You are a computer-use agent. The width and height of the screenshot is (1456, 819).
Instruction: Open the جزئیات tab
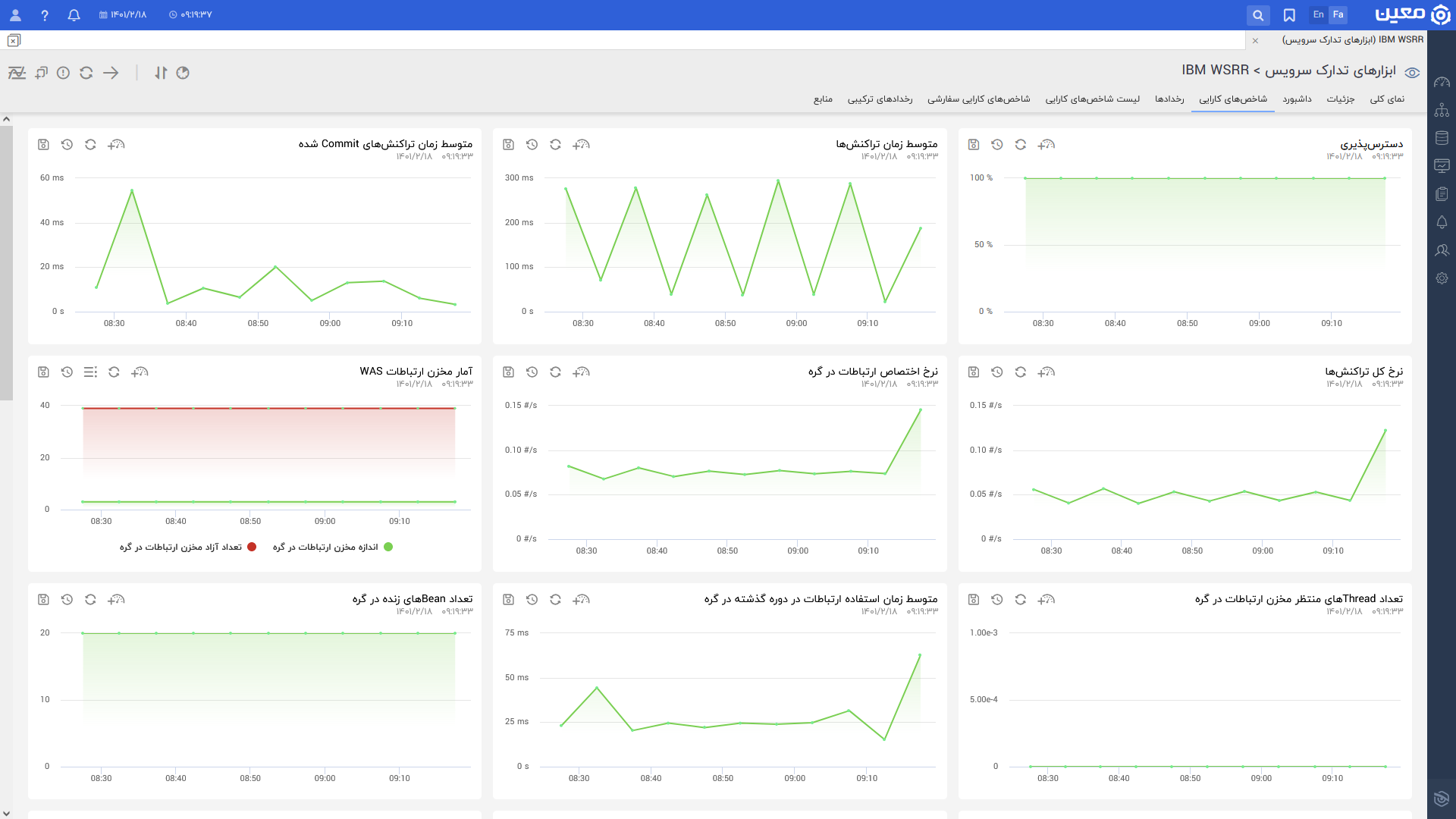(1341, 99)
